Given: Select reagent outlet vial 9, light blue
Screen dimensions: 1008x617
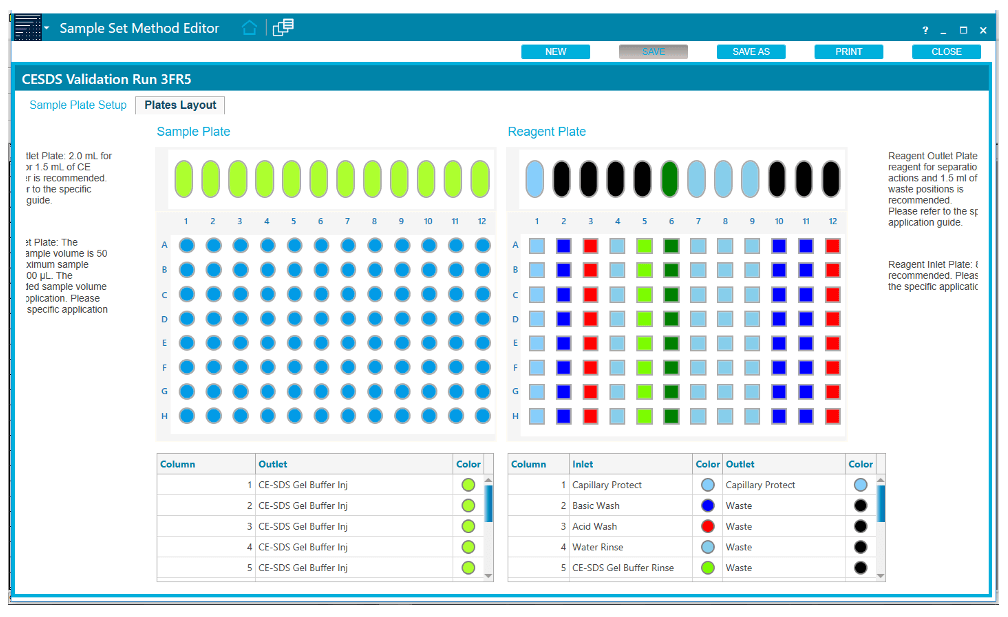Looking at the screenshot, I should click(x=750, y=179).
